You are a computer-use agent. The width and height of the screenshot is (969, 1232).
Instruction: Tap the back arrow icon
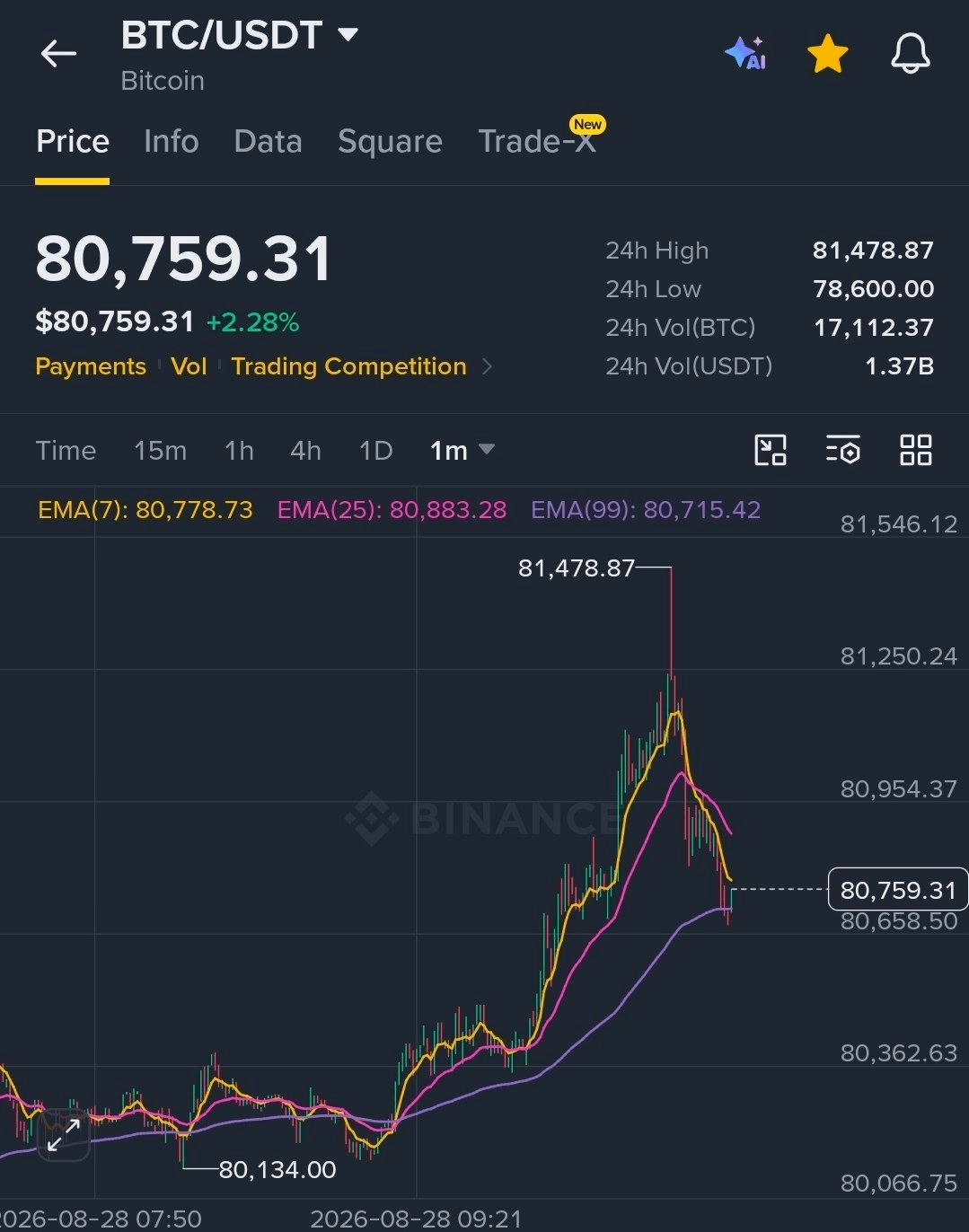(58, 54)
